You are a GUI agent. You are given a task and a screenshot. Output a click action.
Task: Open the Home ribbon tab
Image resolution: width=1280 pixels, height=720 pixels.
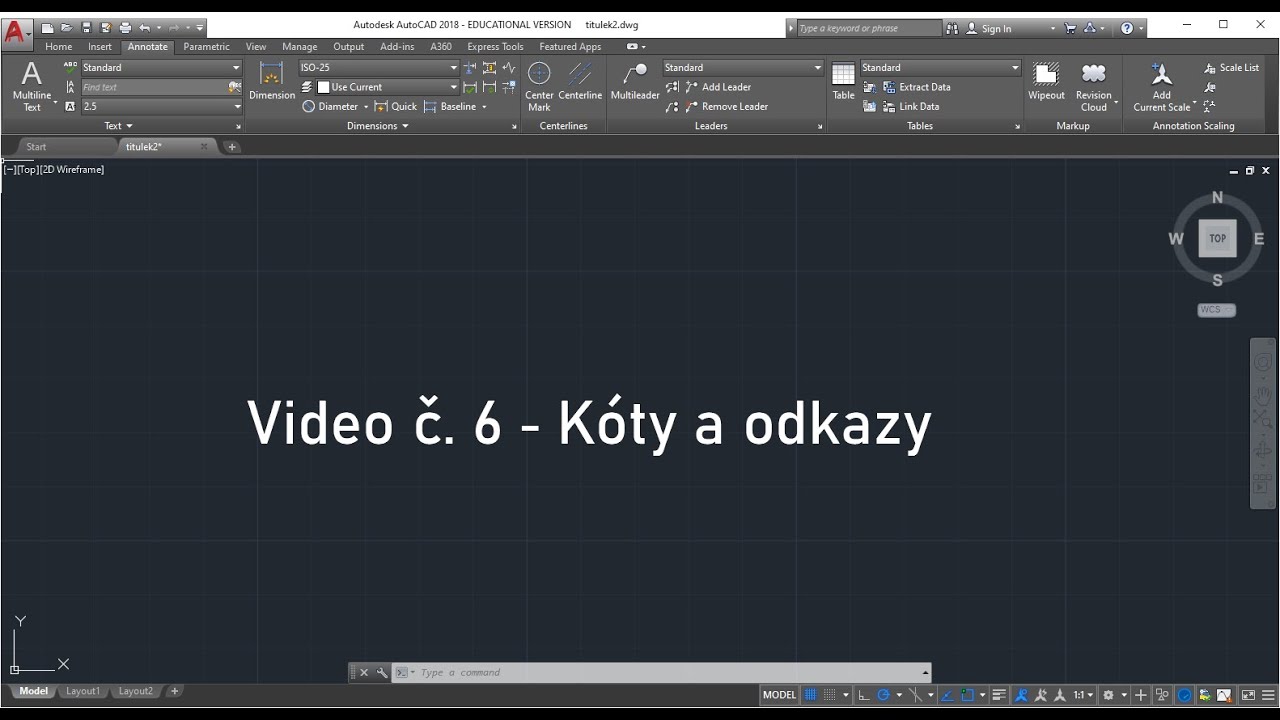point(58,46)
